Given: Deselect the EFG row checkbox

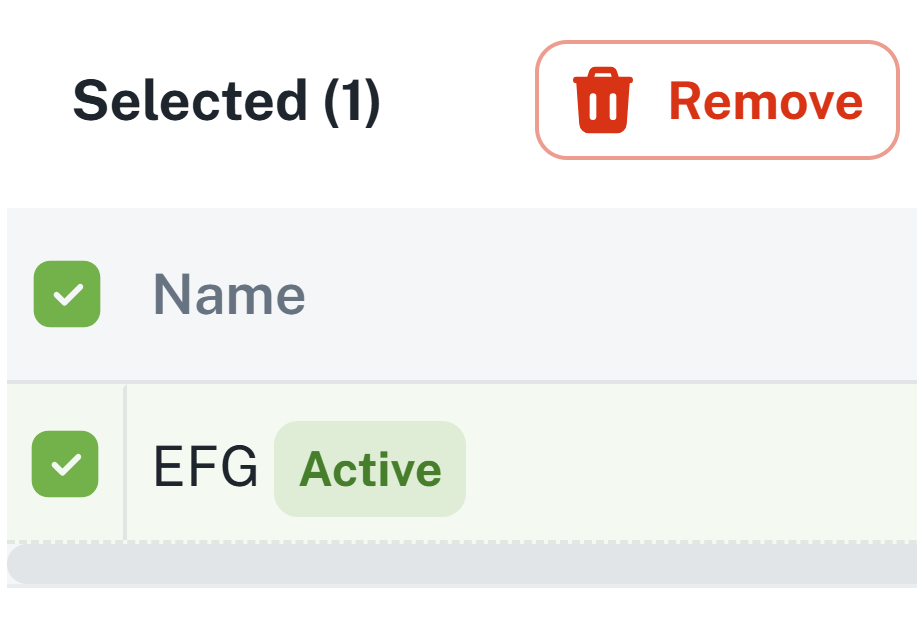Looking at the screenshot, I should tap(66, 464).
